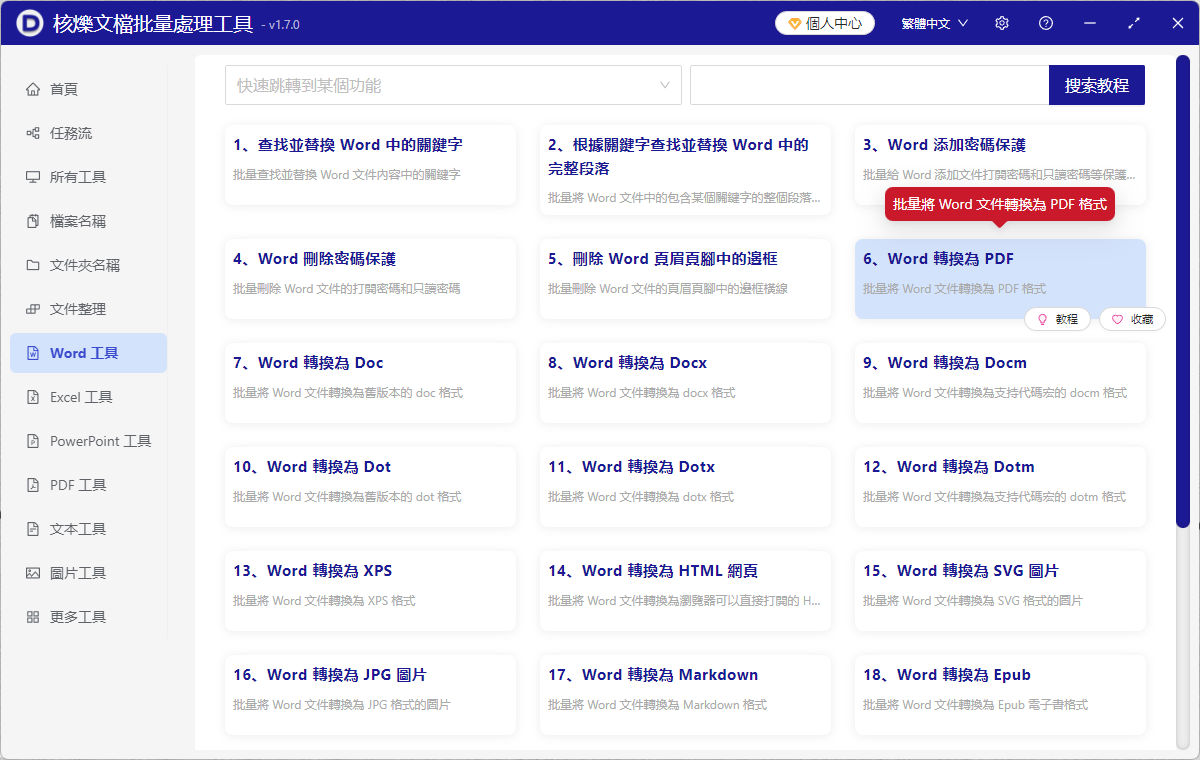The image size is (1200, 760).
Task: Select 所有工具 in the sidebar
Action: 88,176
